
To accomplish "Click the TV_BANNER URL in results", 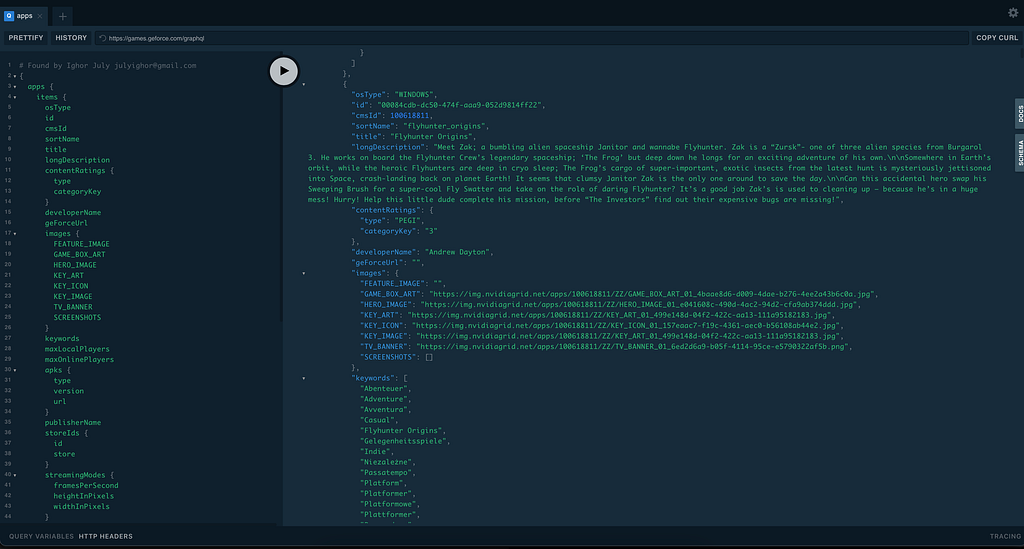I will point(633,347).
